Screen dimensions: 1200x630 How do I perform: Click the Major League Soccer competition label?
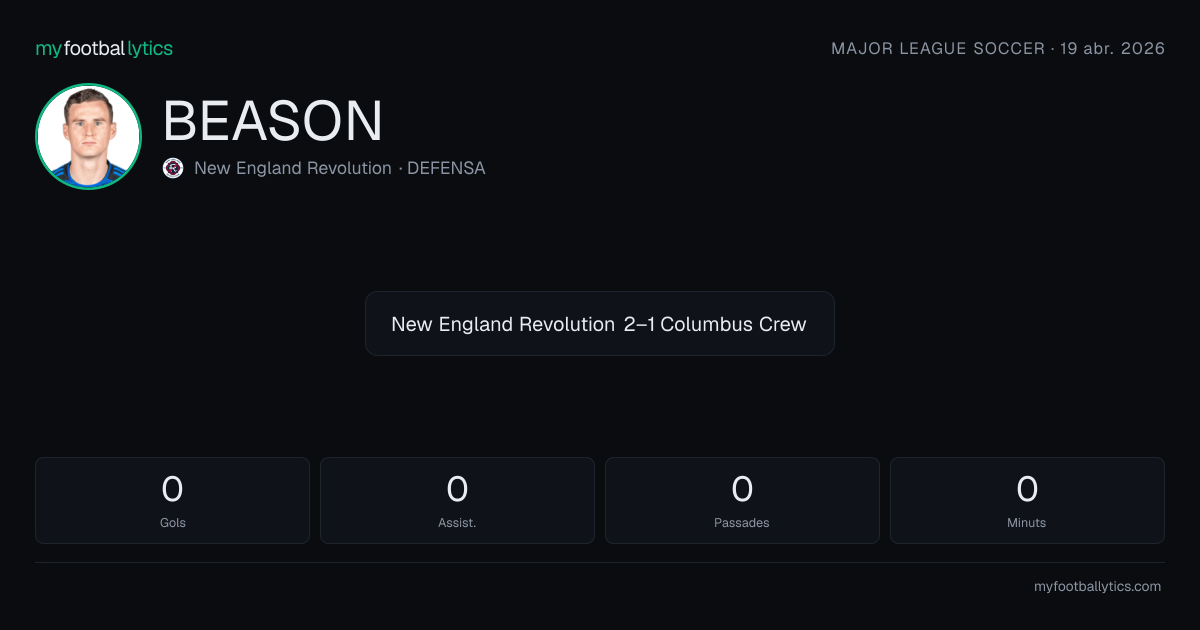coord(938,48)
